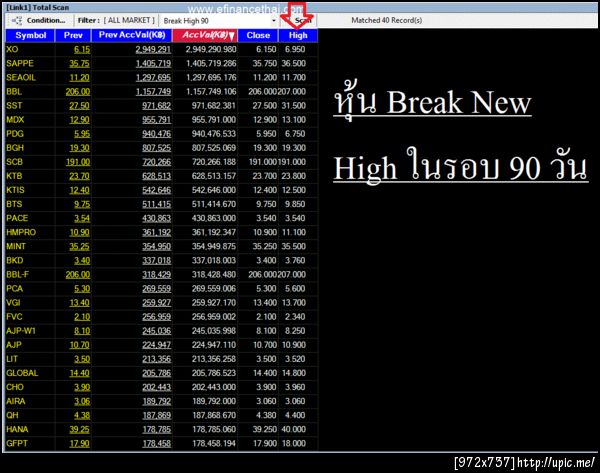Click SST High value 31.500
Image resolution: width=600 pixels, height=473 pixels.
[x=293, y=106]
